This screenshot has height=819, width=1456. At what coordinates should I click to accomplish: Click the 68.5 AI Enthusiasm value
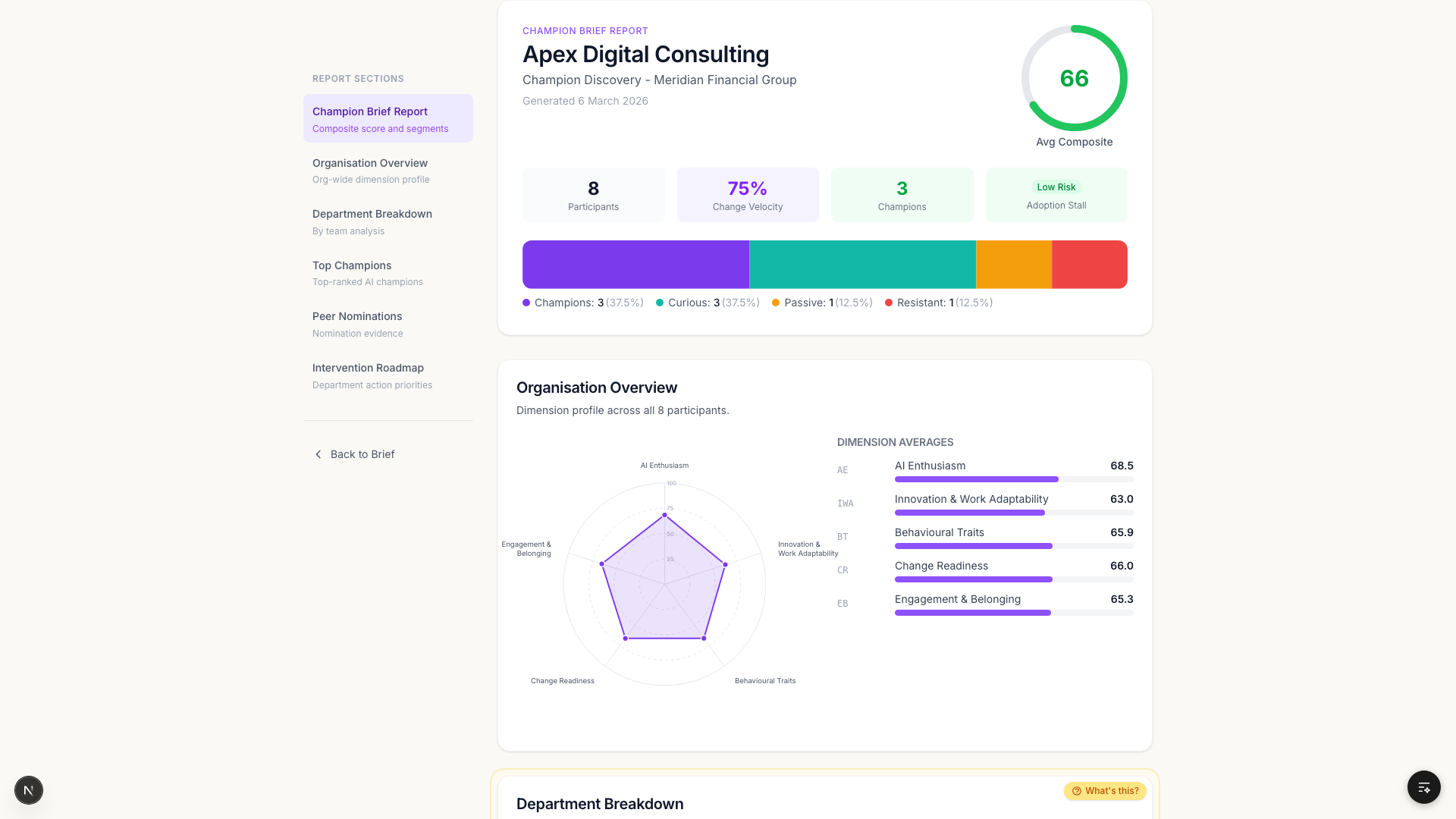(x=1122, y=466)
